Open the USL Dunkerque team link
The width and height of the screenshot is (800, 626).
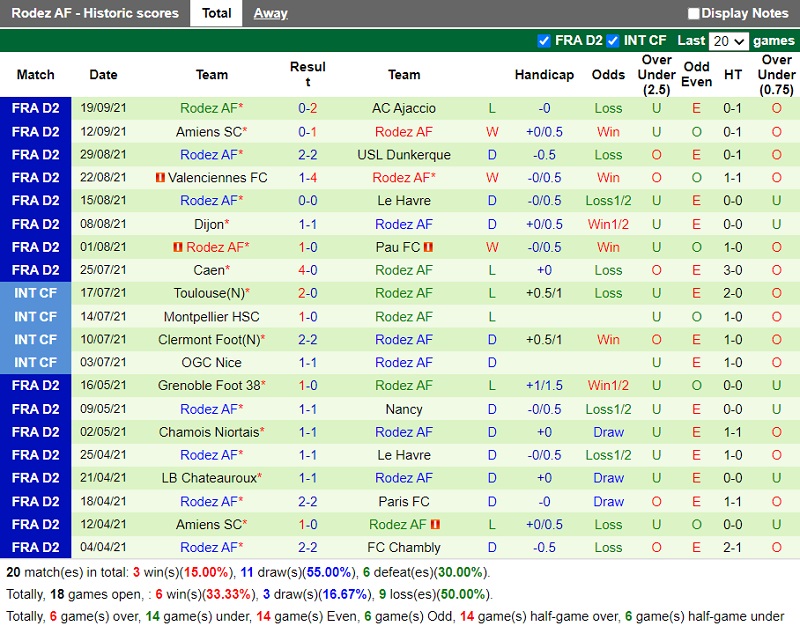point(404,155)
